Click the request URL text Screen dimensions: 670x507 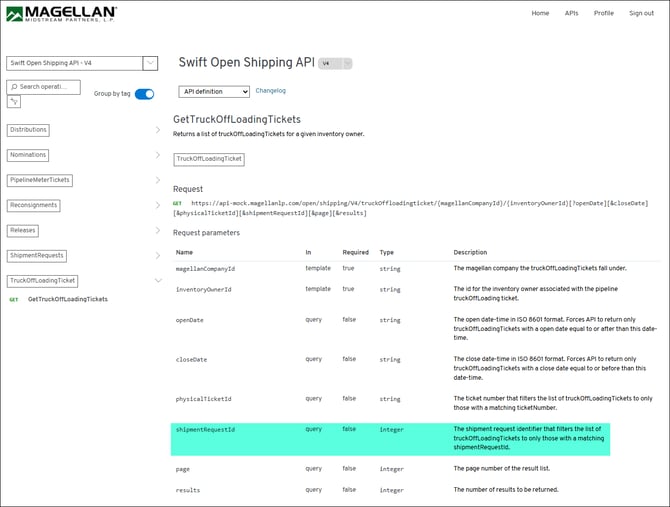tap(411, 208)
